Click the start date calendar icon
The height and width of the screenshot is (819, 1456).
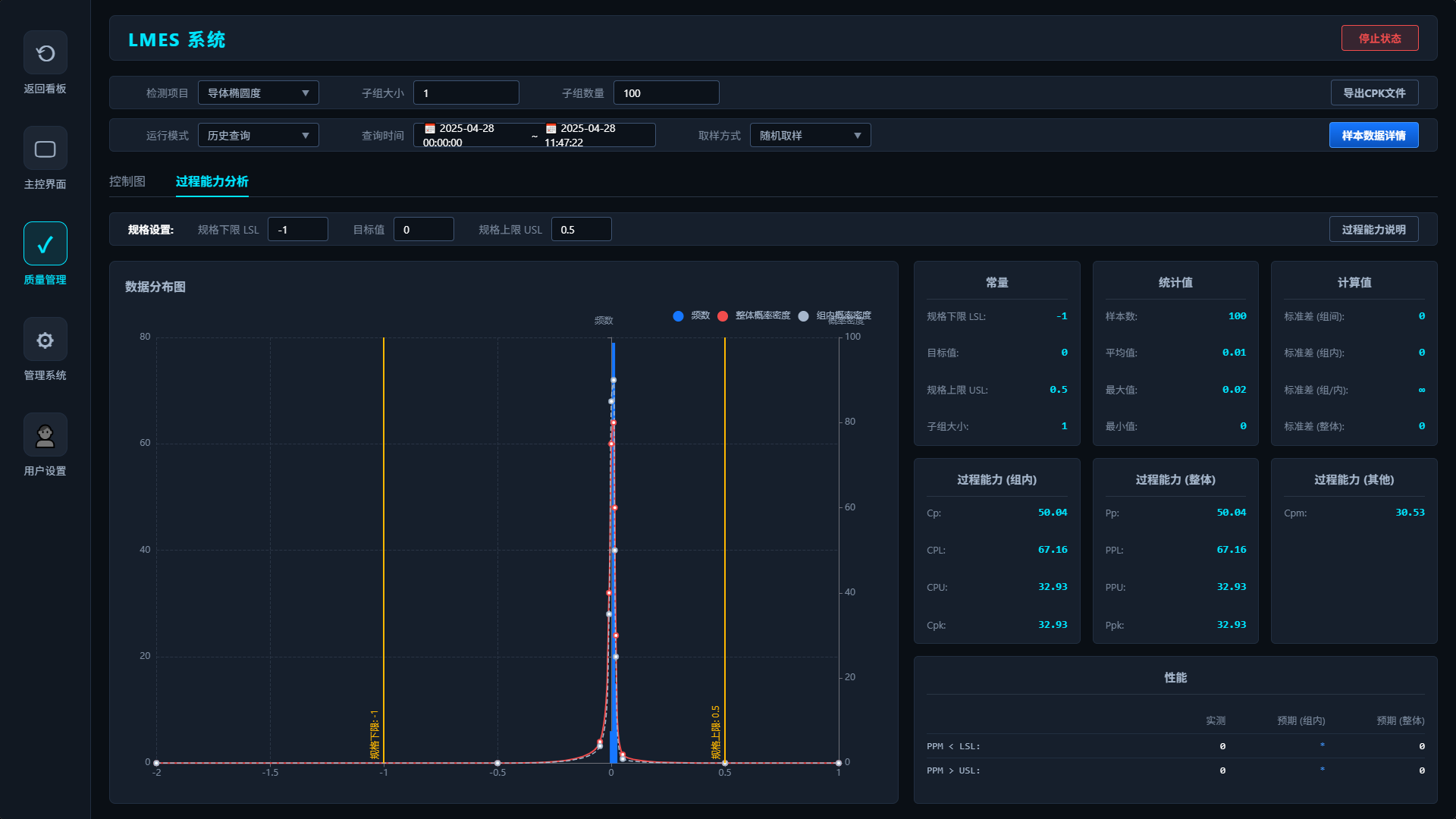tap(430, 129)
